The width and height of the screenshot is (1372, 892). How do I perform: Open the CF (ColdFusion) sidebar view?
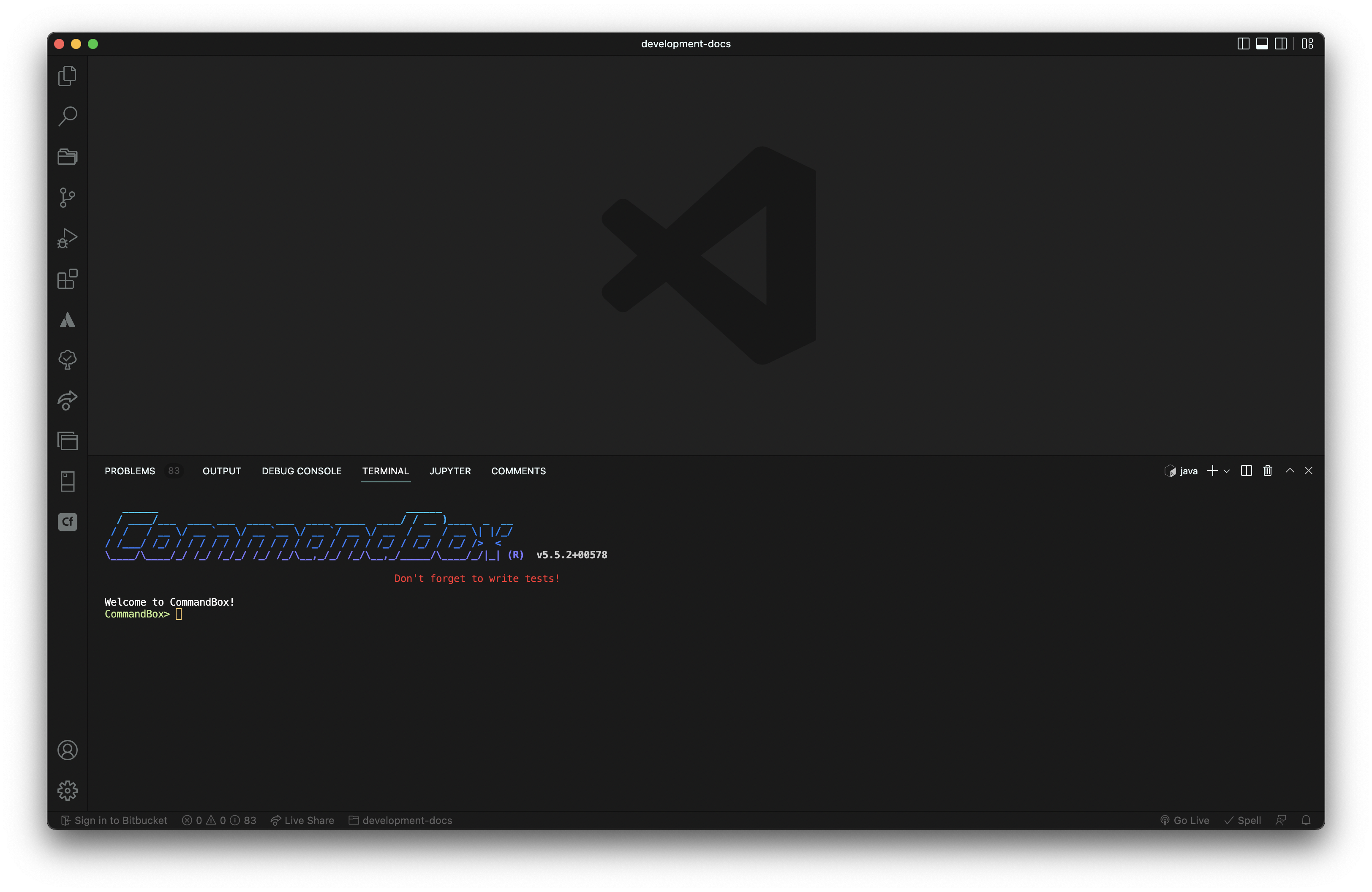point(68,522)
